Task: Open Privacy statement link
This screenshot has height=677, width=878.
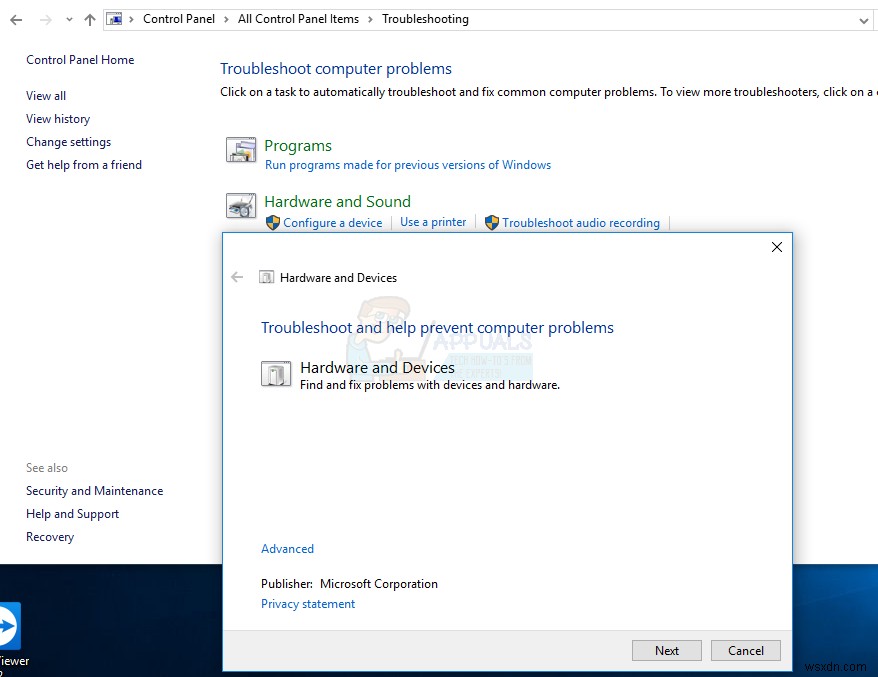Action: (308, 604)
